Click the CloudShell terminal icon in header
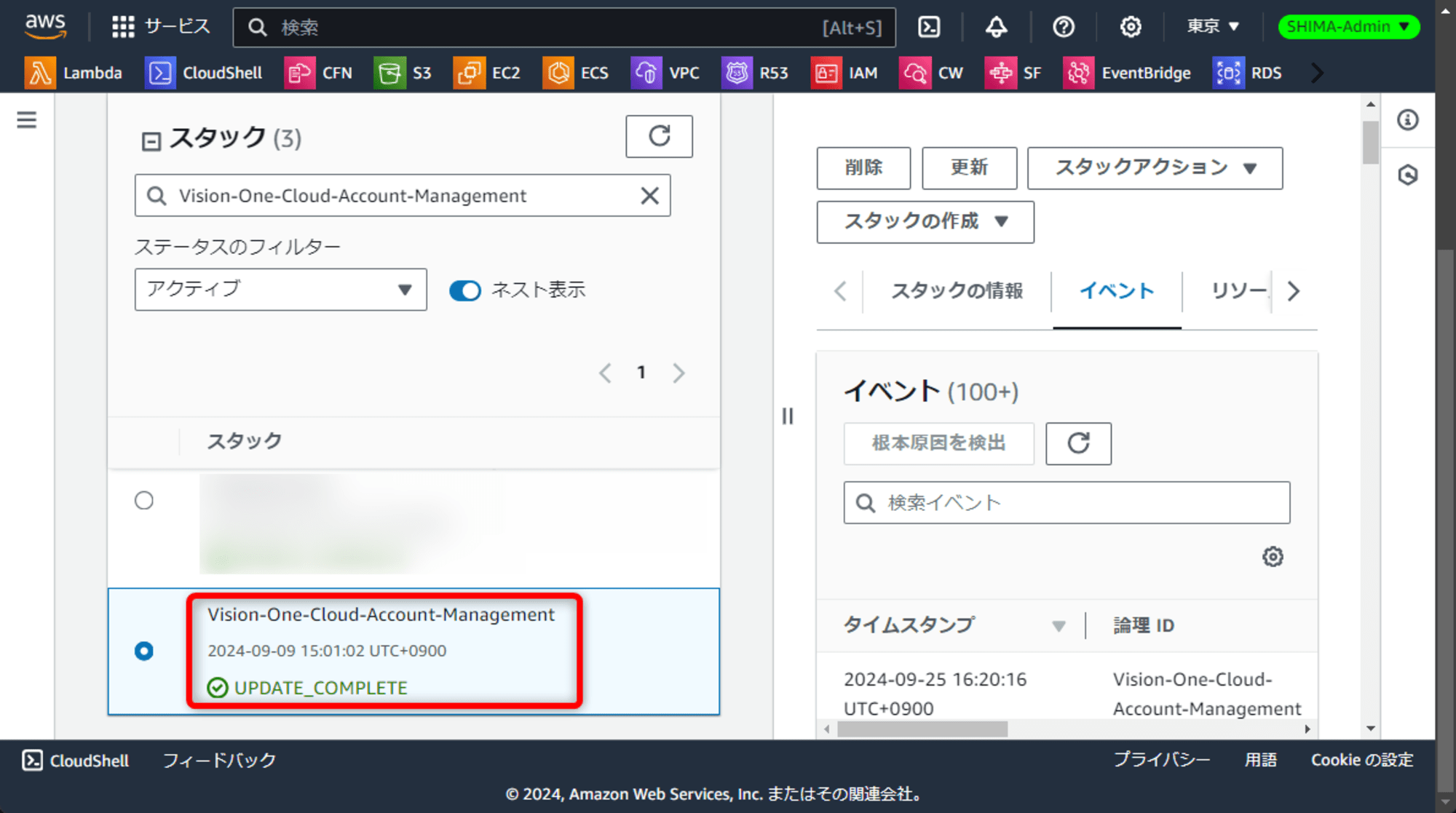The image size is (1456, 813). (929, 27)
